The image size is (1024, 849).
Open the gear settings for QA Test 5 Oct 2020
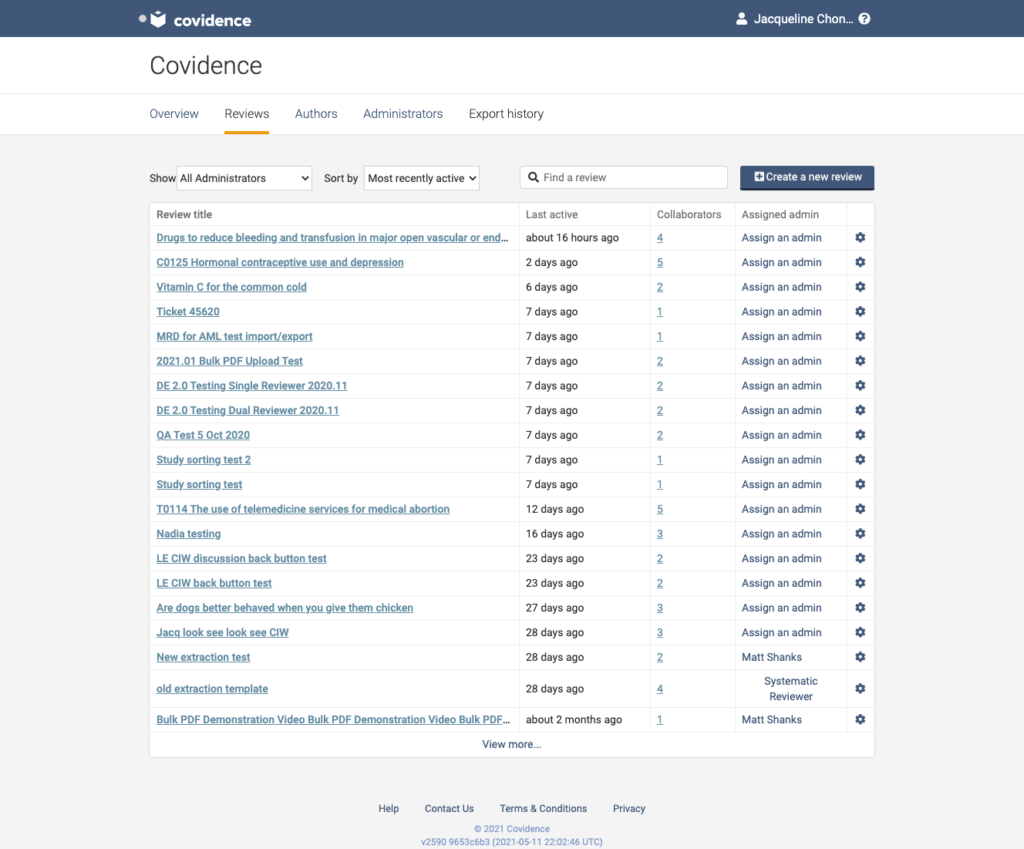coord(860,435)
